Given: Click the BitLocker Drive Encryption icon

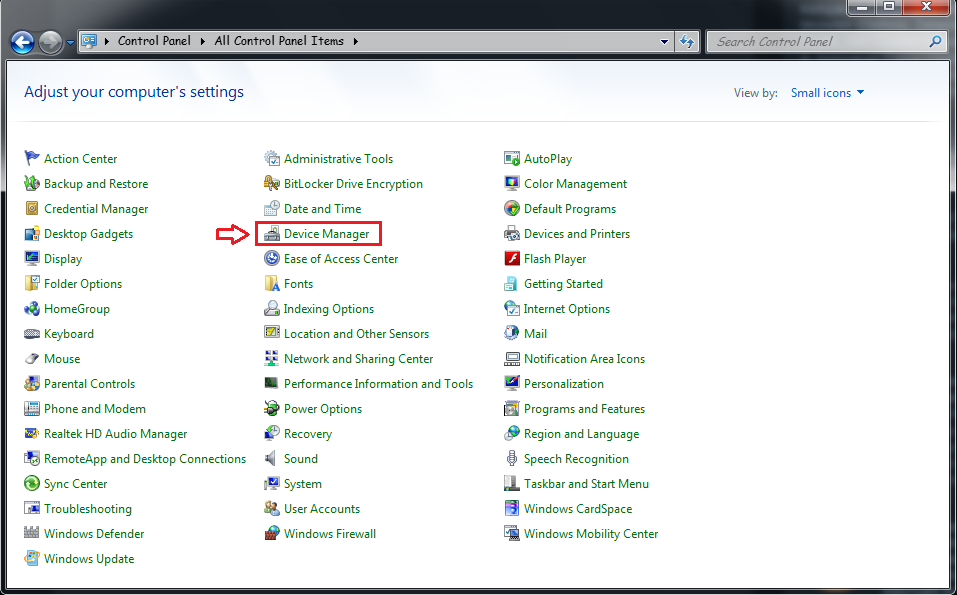Looking at the screenshot, I should coord(272,184).
